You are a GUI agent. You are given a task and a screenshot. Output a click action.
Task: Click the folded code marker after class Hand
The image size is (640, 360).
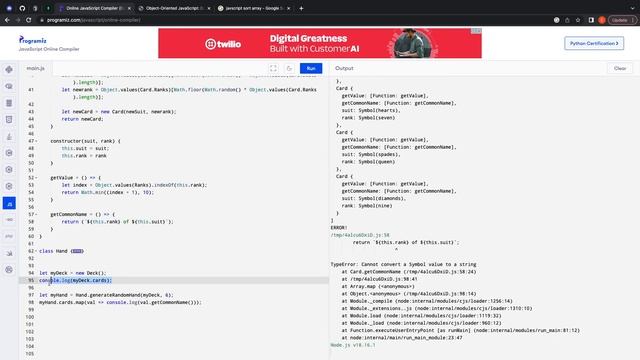point(77,251)
